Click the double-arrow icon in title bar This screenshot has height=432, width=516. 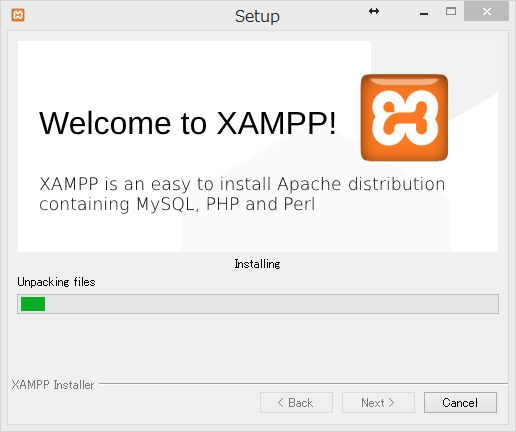(x=374, y=11)
